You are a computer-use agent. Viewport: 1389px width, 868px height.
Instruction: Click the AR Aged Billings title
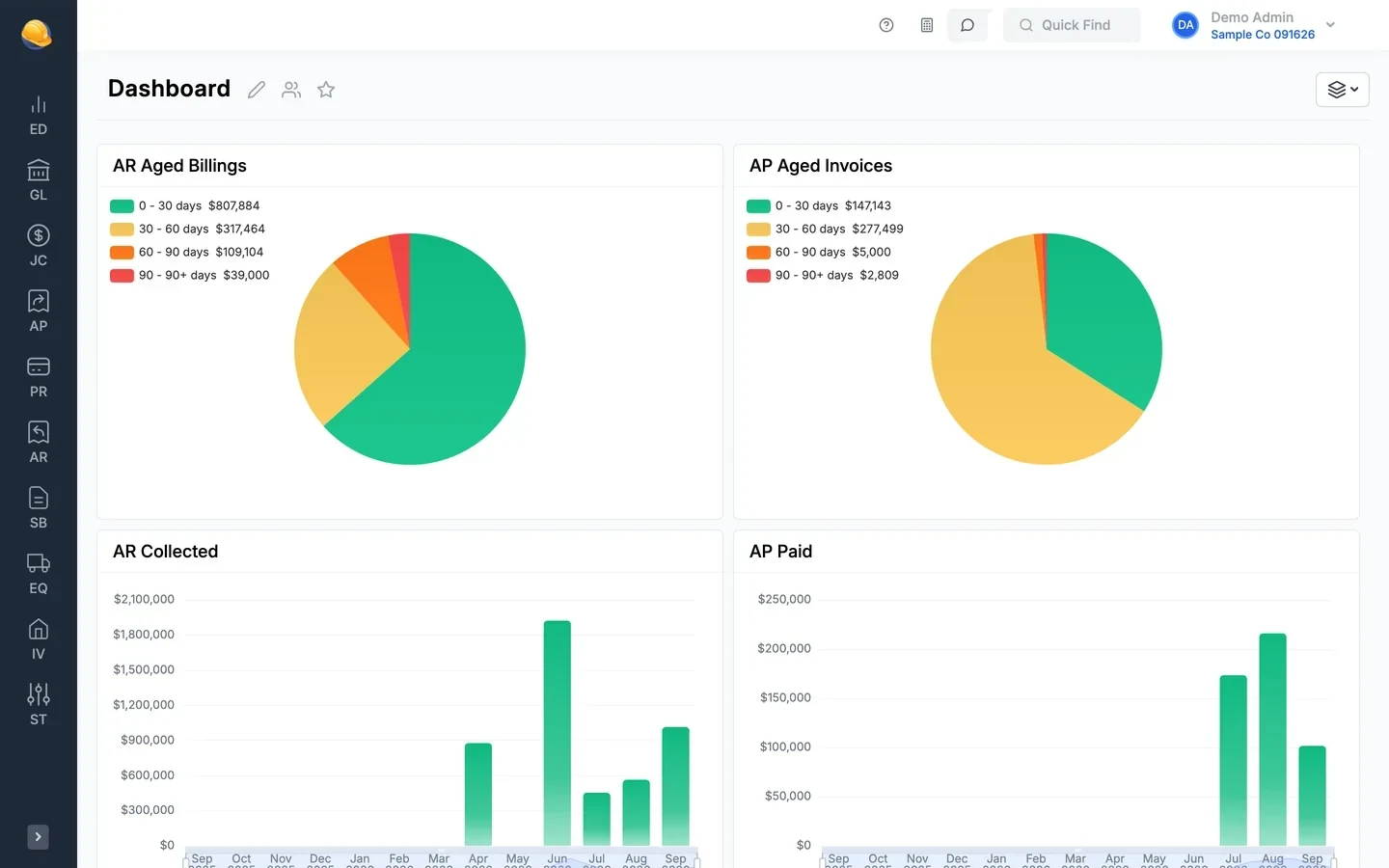179,166
